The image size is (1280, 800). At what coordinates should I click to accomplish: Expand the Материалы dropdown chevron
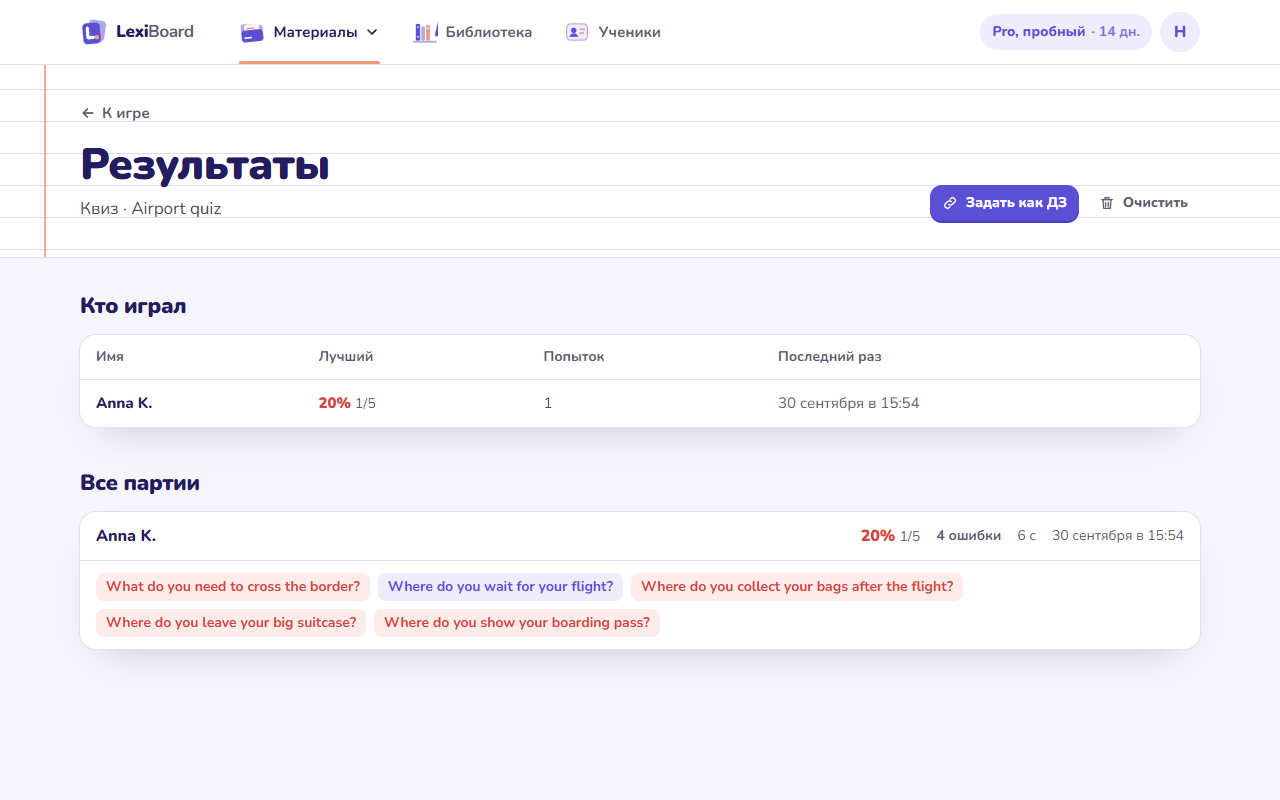tap(372, 32)
